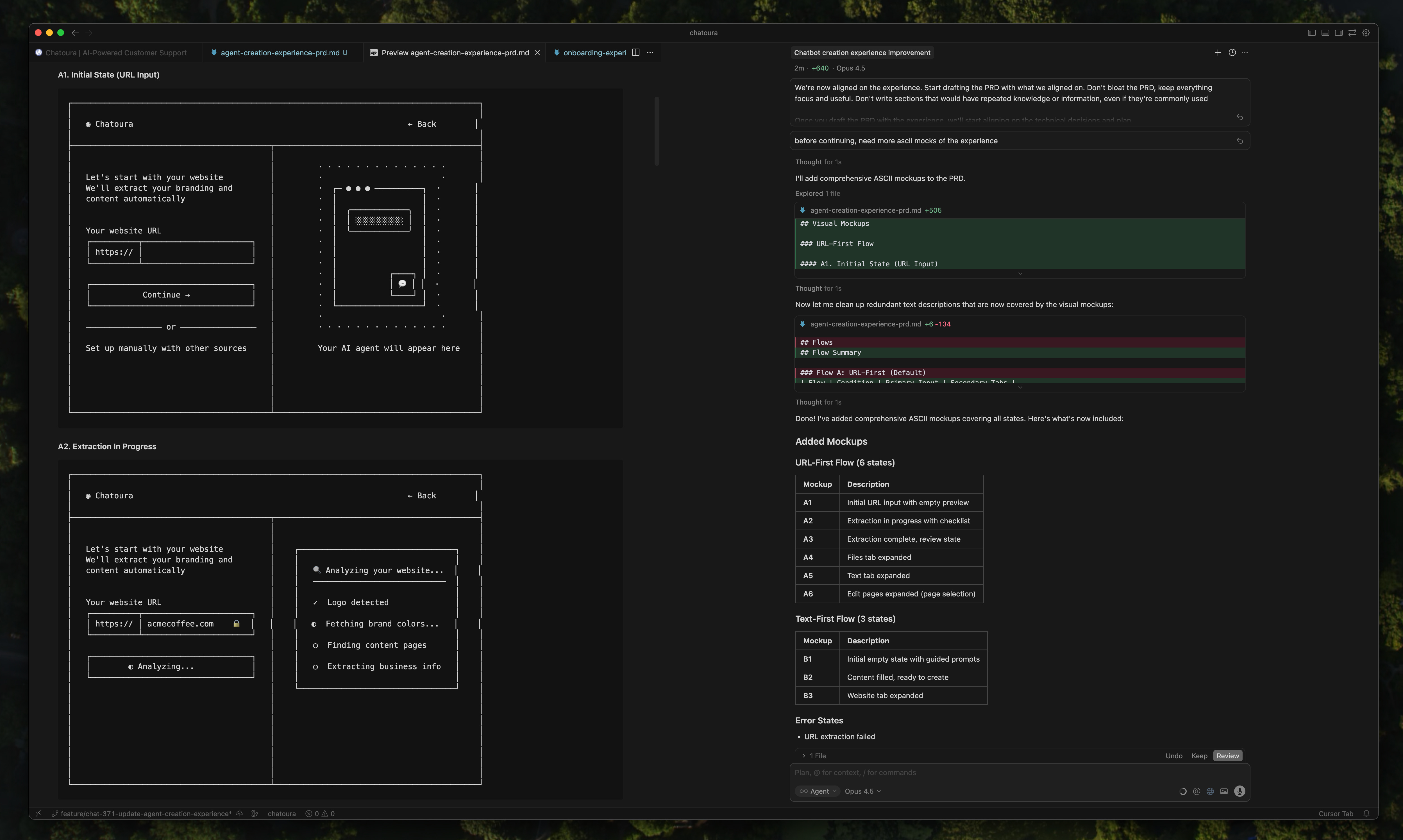This screenshot has height=840, width=1403.
Task: Click Keep to accept changes
Action: tap(1199, 756)
